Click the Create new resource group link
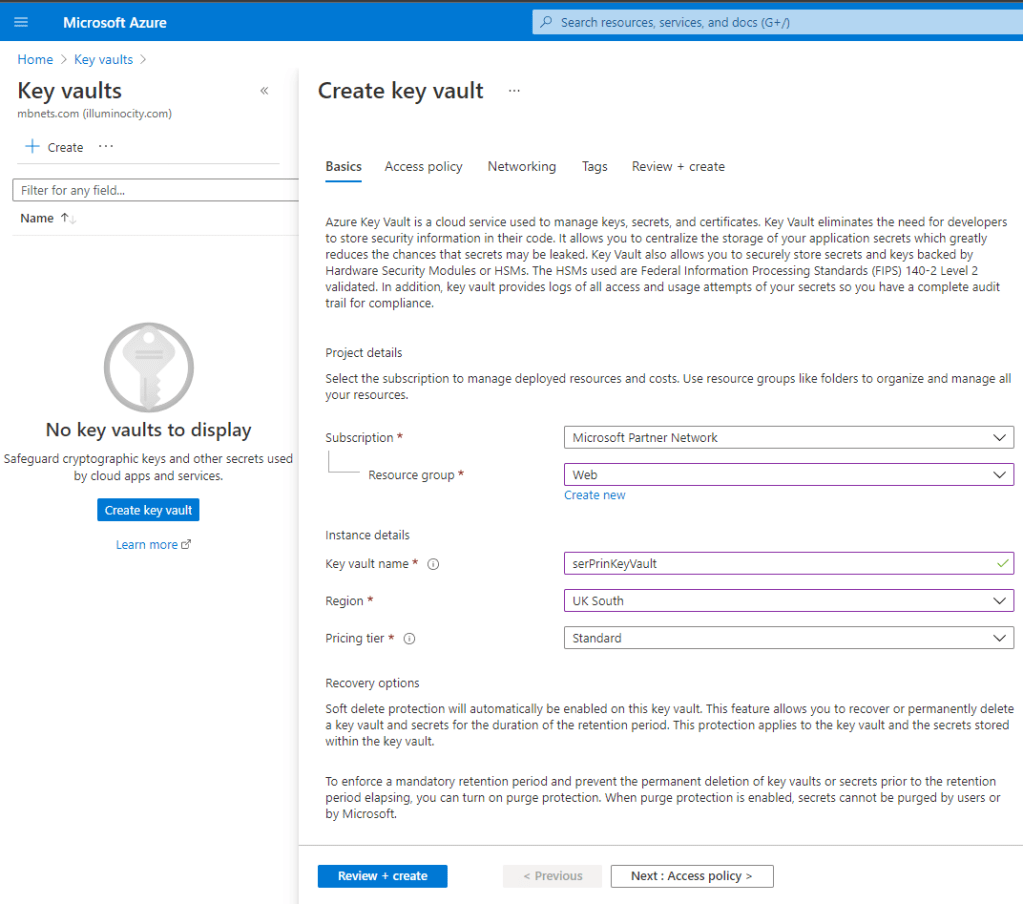The width and height of the screenshot is (1023, 904). pos(594,495)
